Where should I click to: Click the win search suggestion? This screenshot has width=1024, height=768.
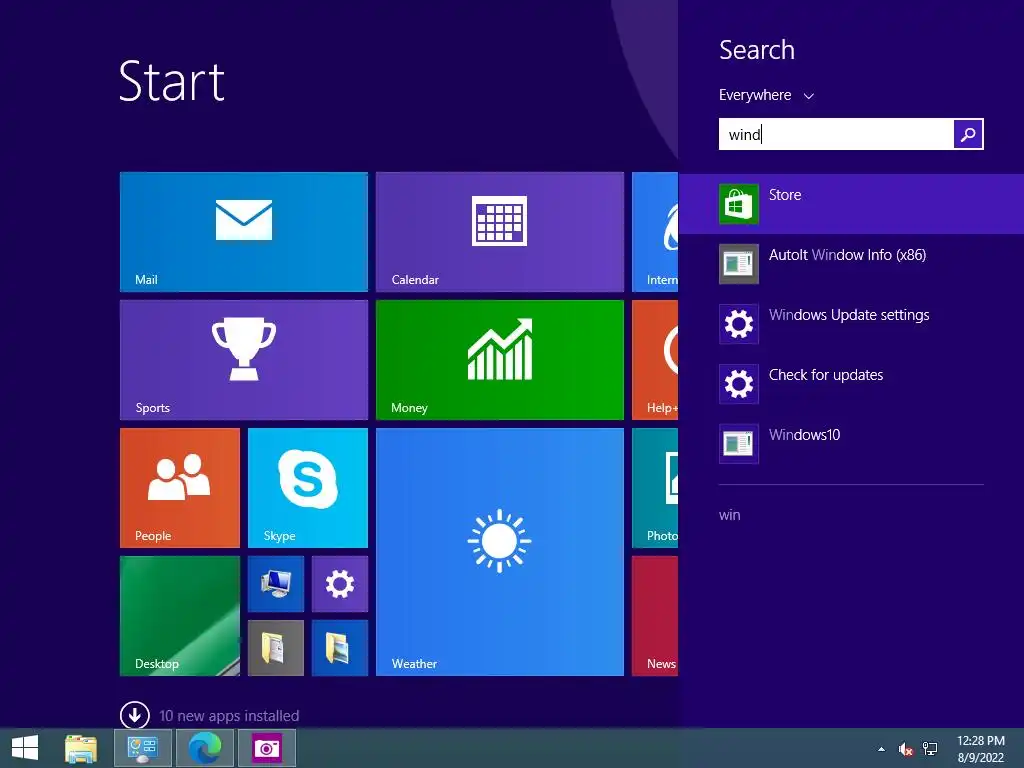[x=729, y=515]
